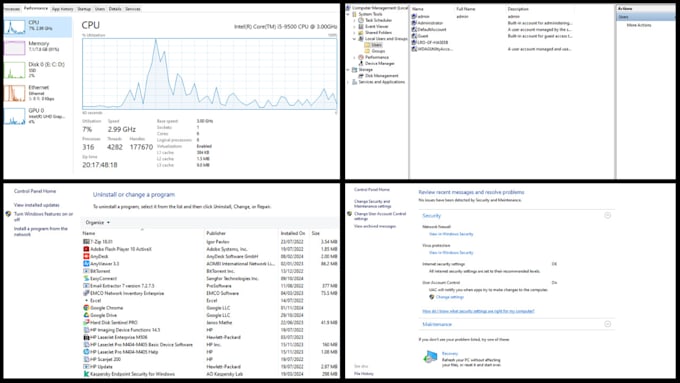
Task: Open the Memory performance graph thumbnail
Action: click(15, 48)
